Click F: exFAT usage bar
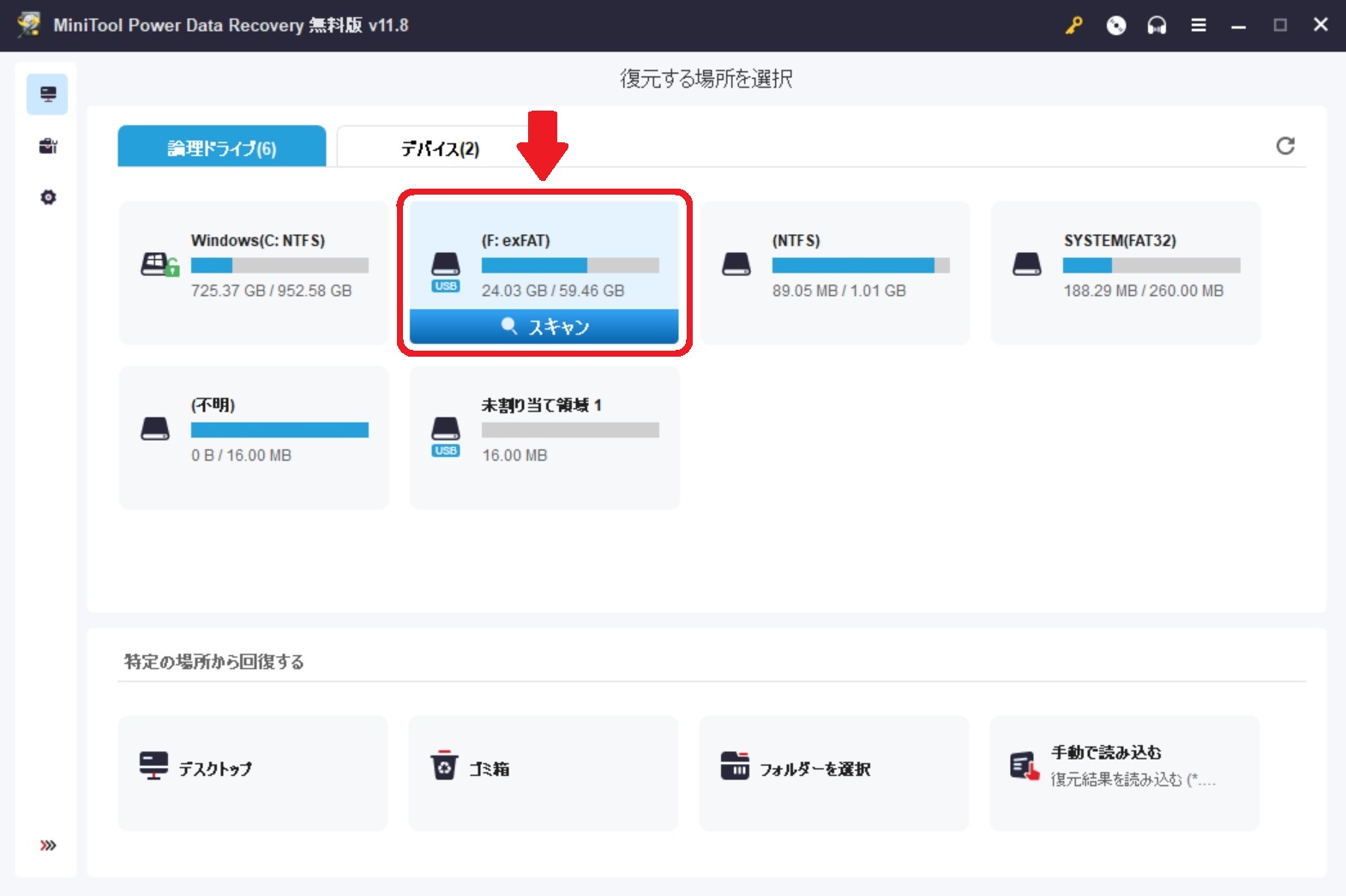 pos(570,265)
